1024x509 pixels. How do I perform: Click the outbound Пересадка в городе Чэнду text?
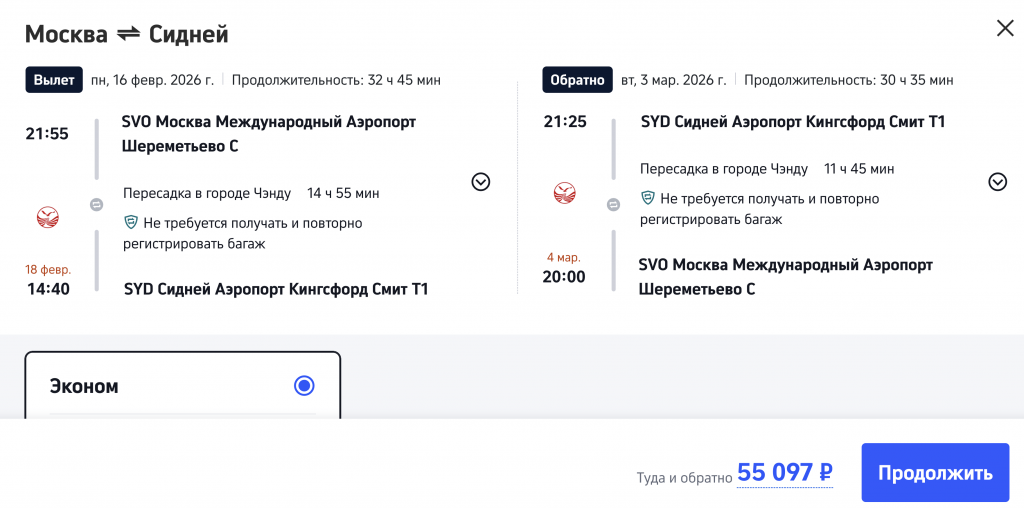(207, 193)
